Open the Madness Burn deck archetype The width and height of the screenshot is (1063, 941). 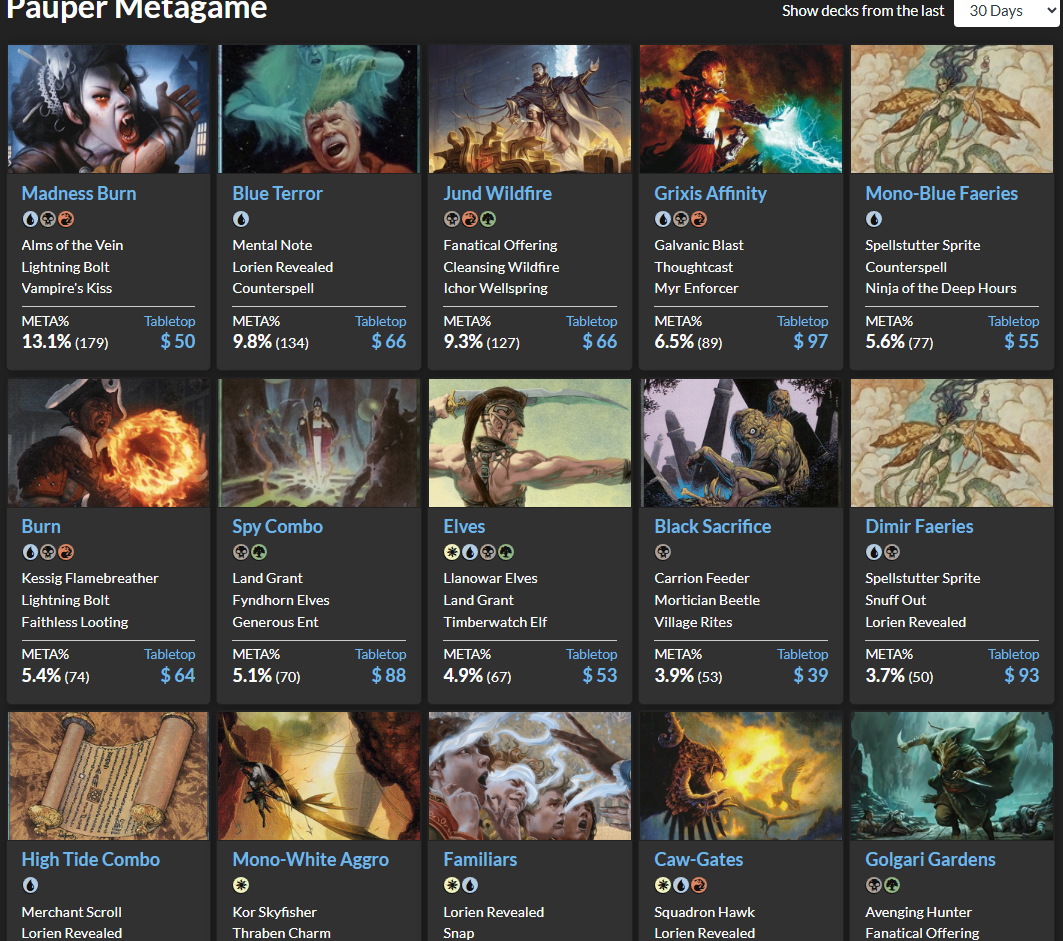(x=79, y=193)
